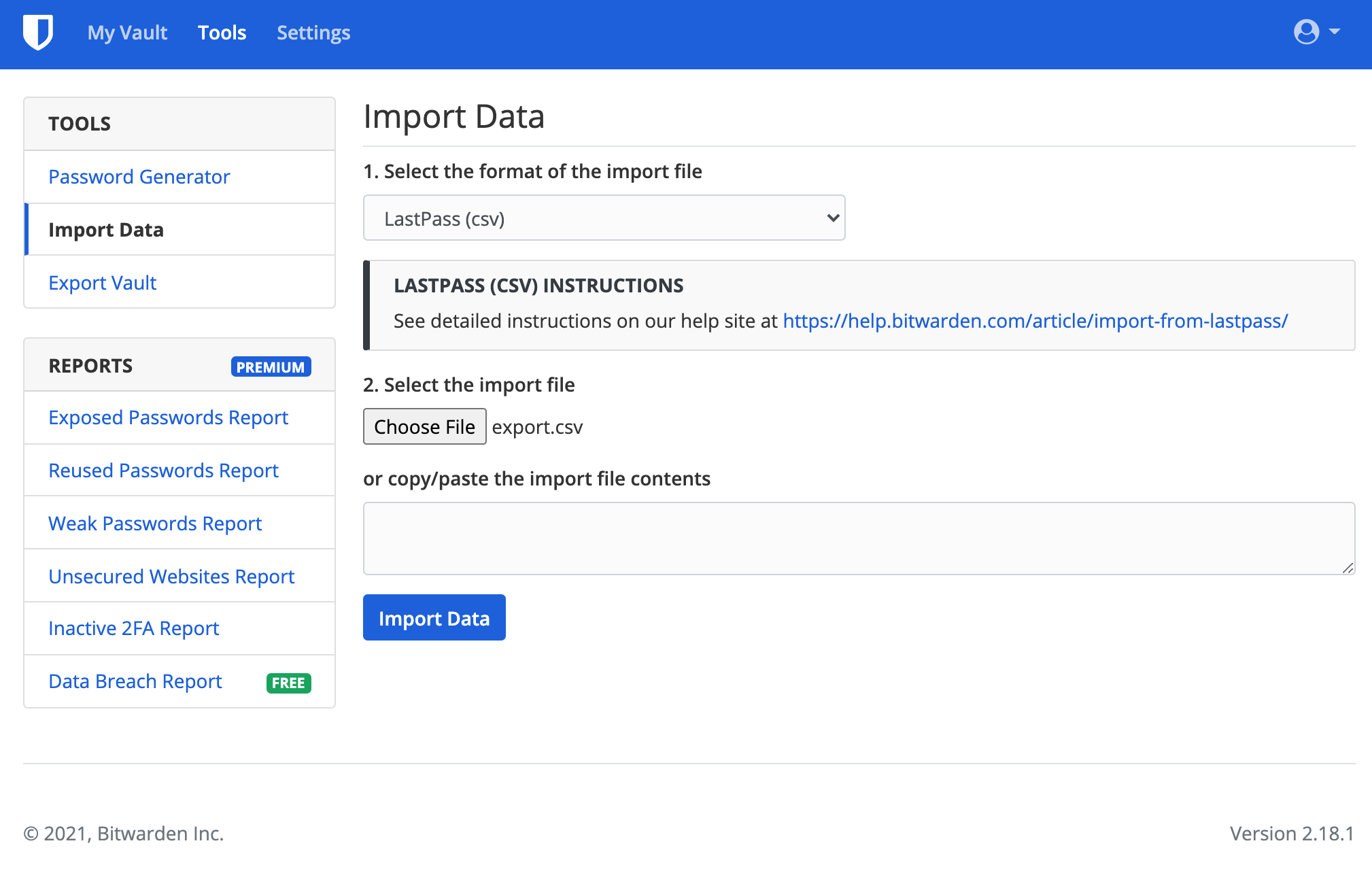Click Unsecured Websites Report tab

click(171, 575)
